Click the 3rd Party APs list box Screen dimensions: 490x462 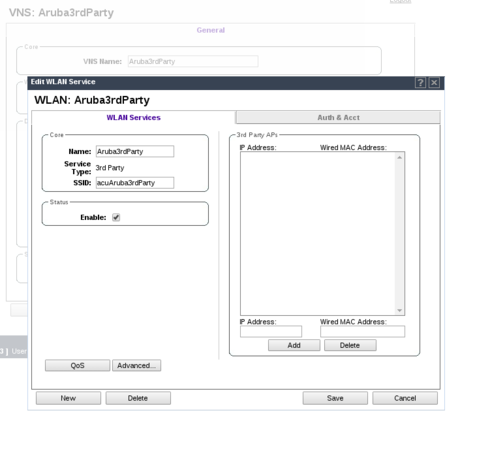(322, 233)
